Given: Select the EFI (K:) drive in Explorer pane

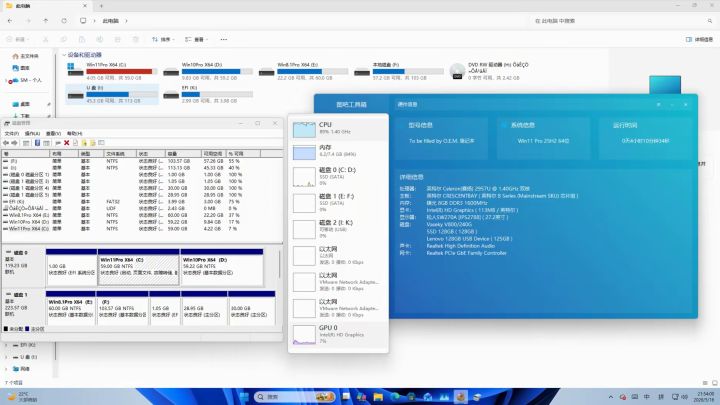Looking at the screenshot, I should pyautogui.click(x=208, y=94).
